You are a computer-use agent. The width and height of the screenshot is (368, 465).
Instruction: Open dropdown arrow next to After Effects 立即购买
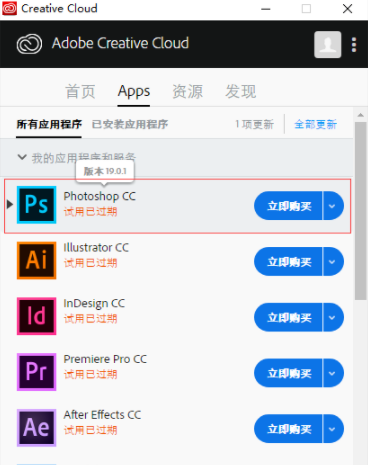[x=333, y=429]
